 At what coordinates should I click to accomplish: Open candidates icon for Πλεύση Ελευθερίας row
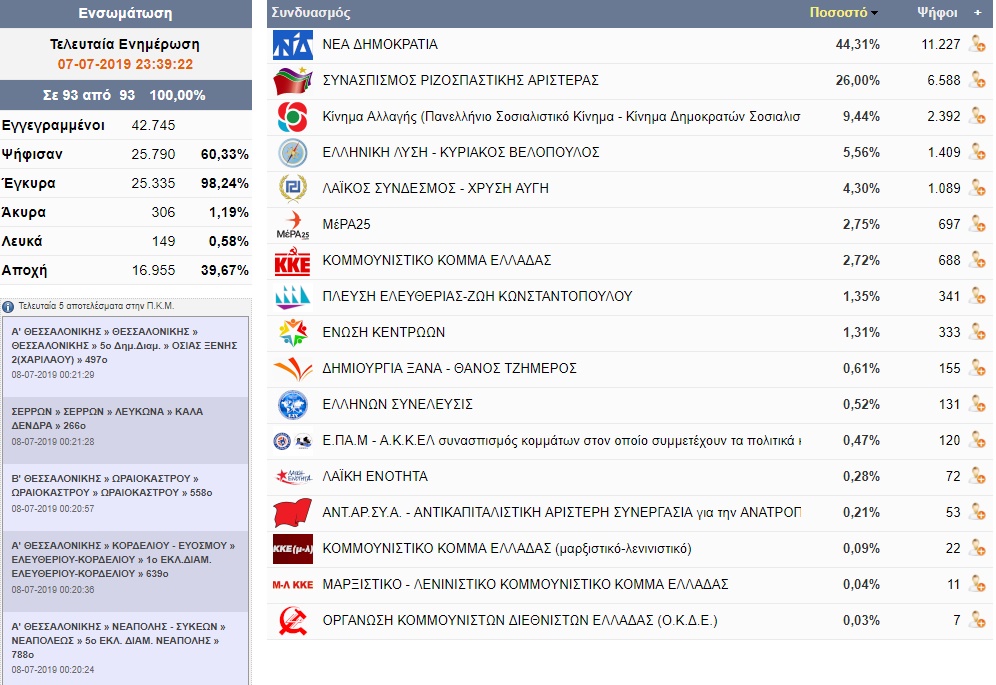click(977, 296)
